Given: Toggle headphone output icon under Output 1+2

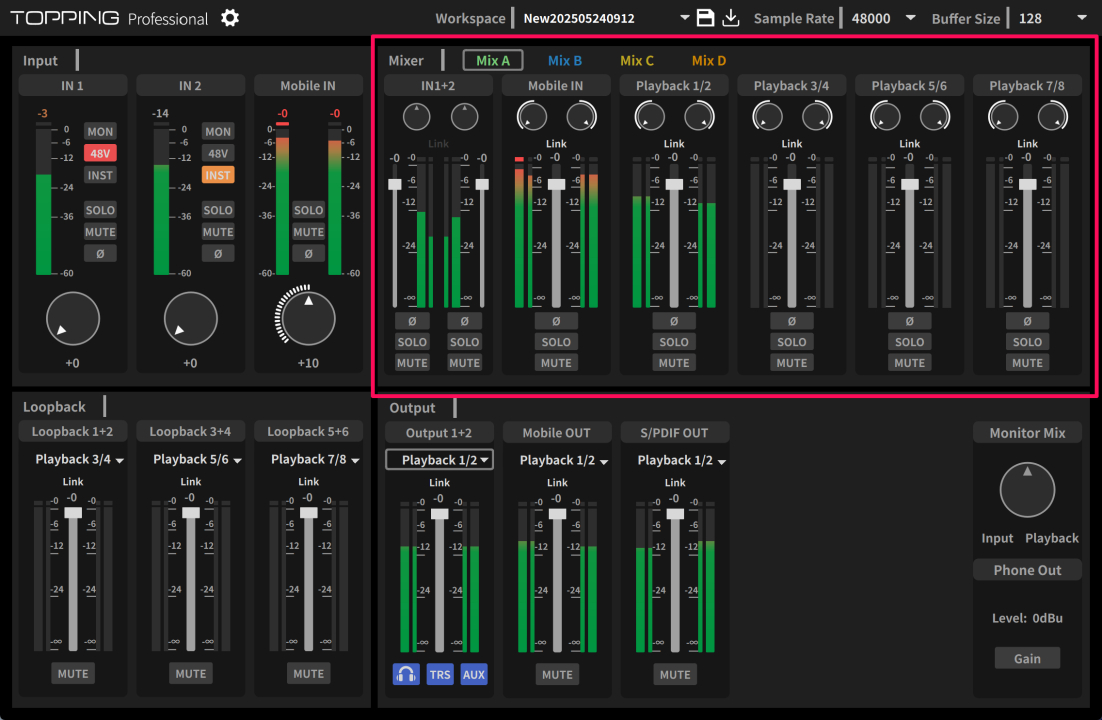Looking at the screenshot, I should tap(406, 674).
